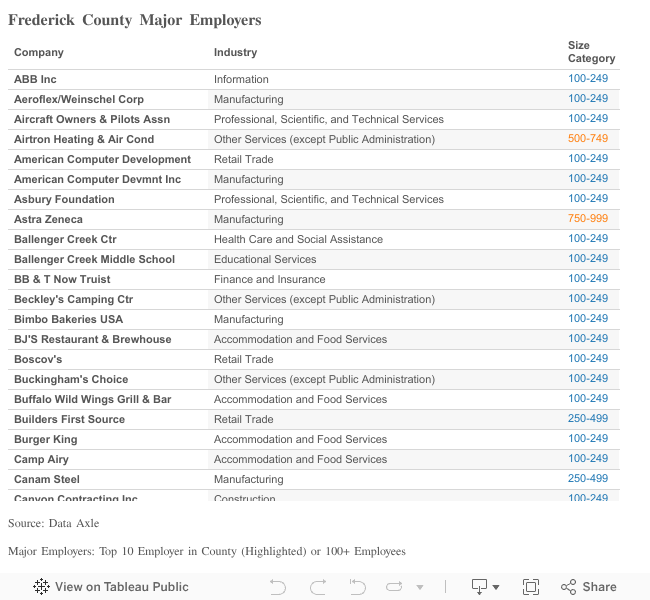Click Manufacturing cell for Astra Zeneca
Screen dimensions: 650x600
249,219
